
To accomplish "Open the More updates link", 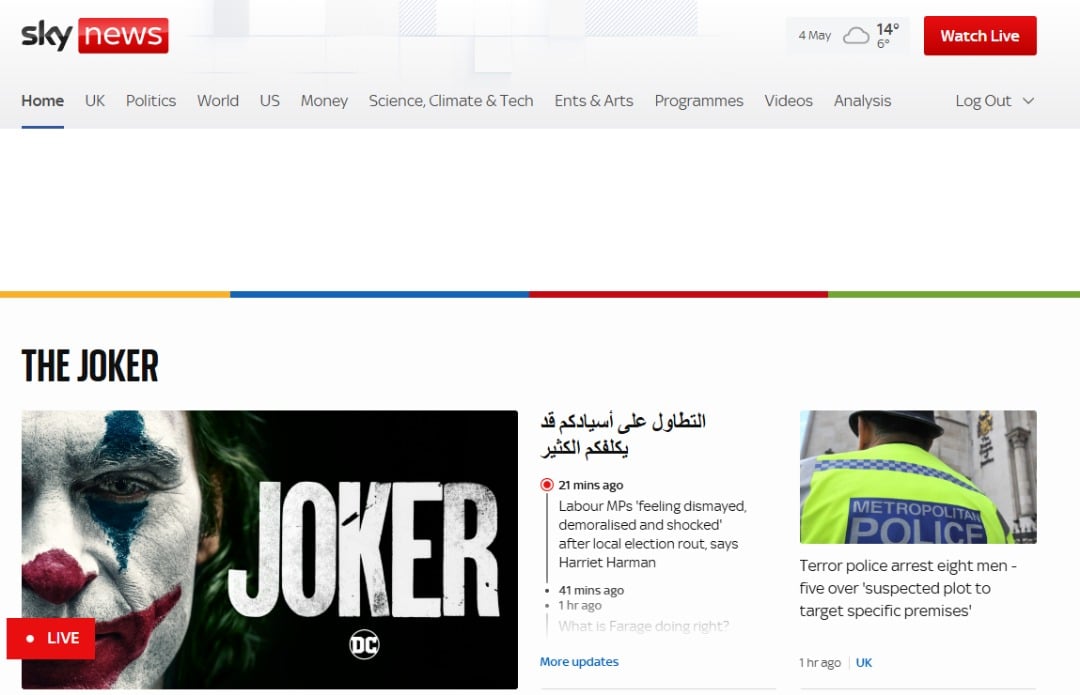I will 579,661.
